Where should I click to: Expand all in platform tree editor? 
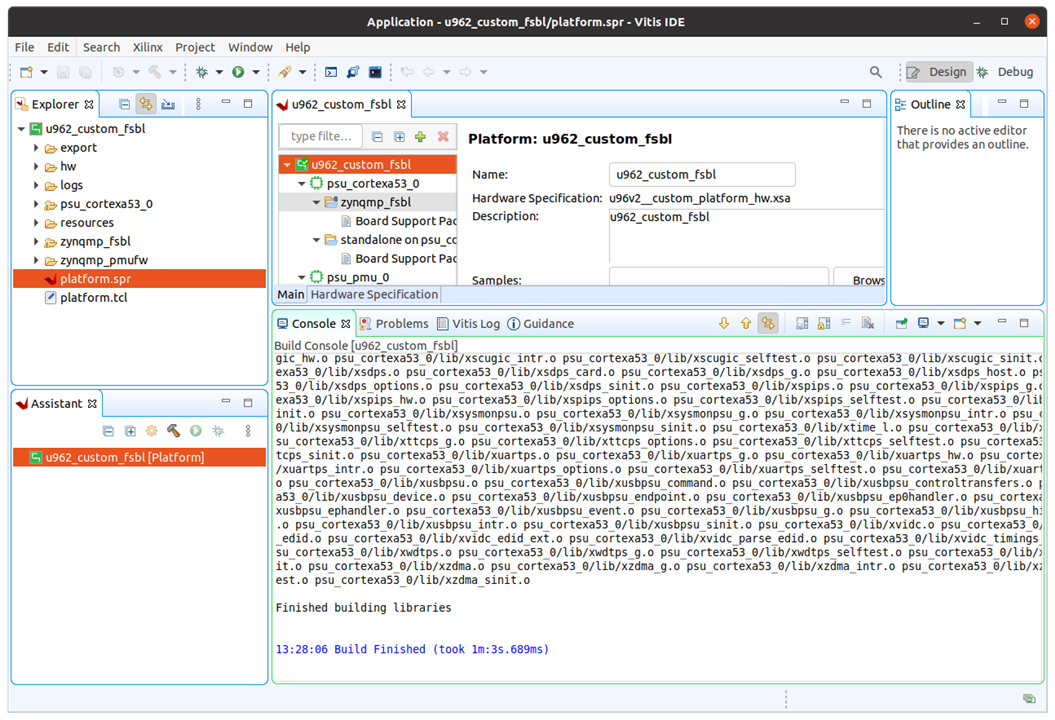(x=399, y=137)
